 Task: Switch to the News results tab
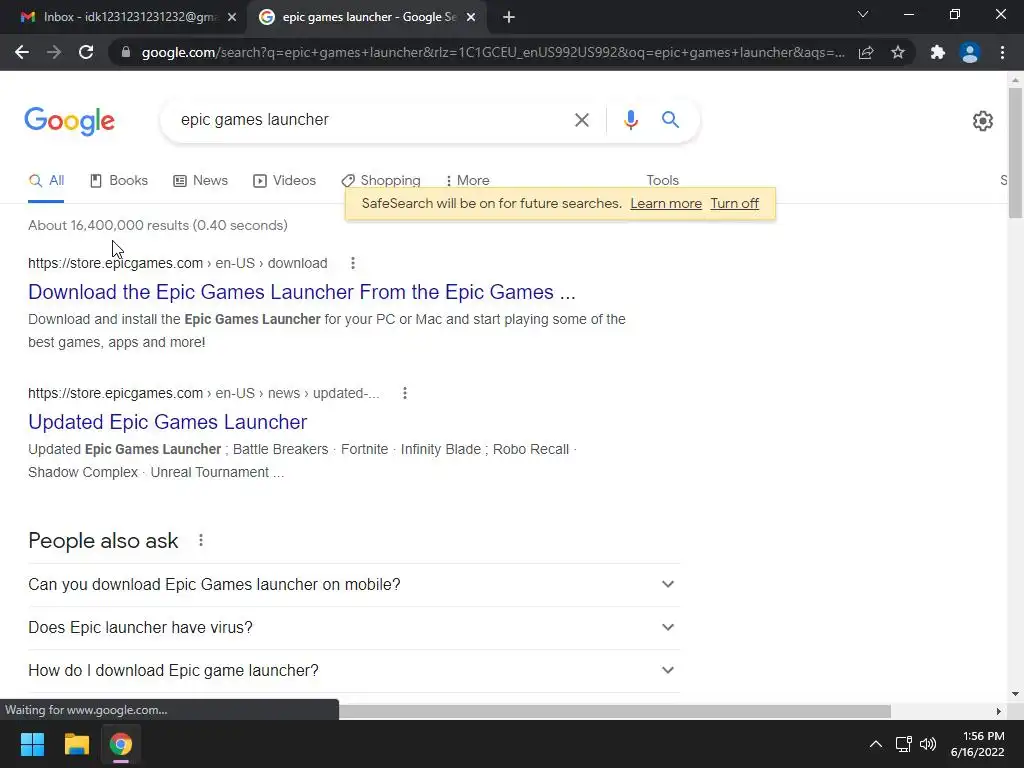[200, 181]
